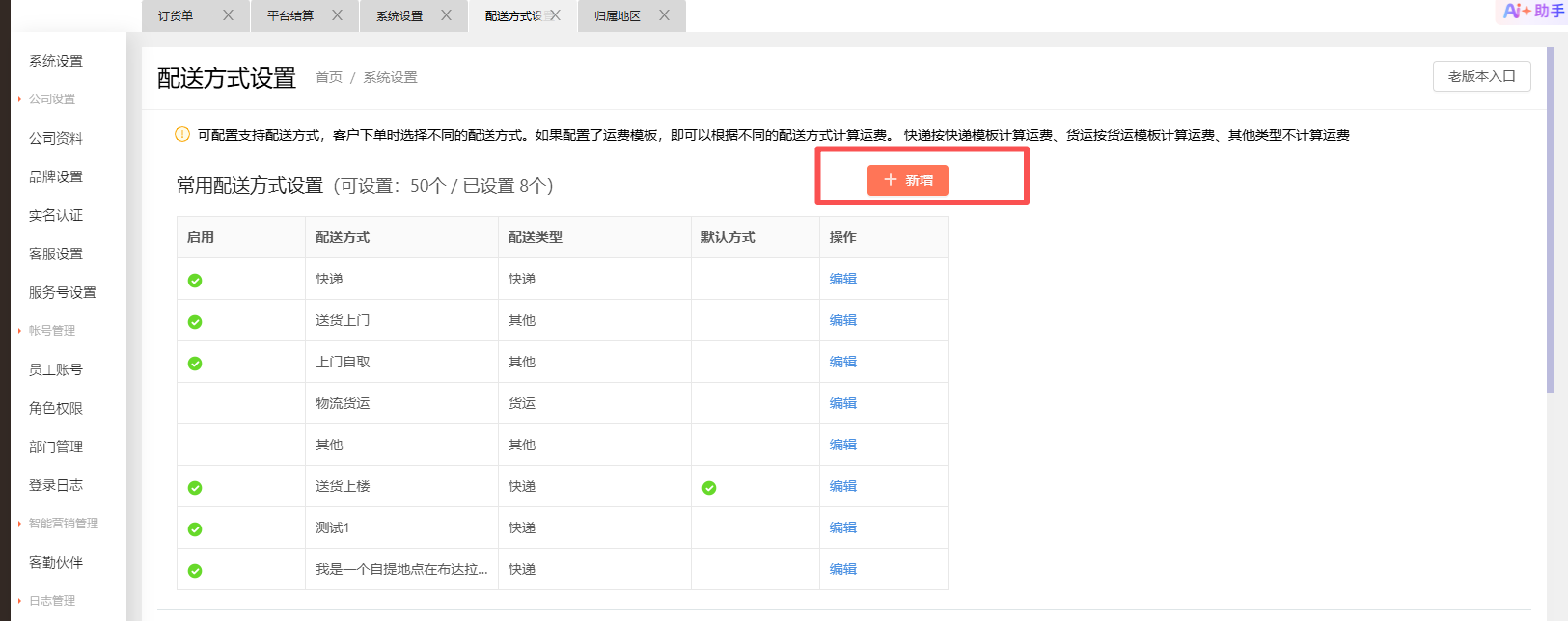This screenshot has height=621, width=1568.
Task: Edit the 上门自取 delivery method
Action: 843,362
